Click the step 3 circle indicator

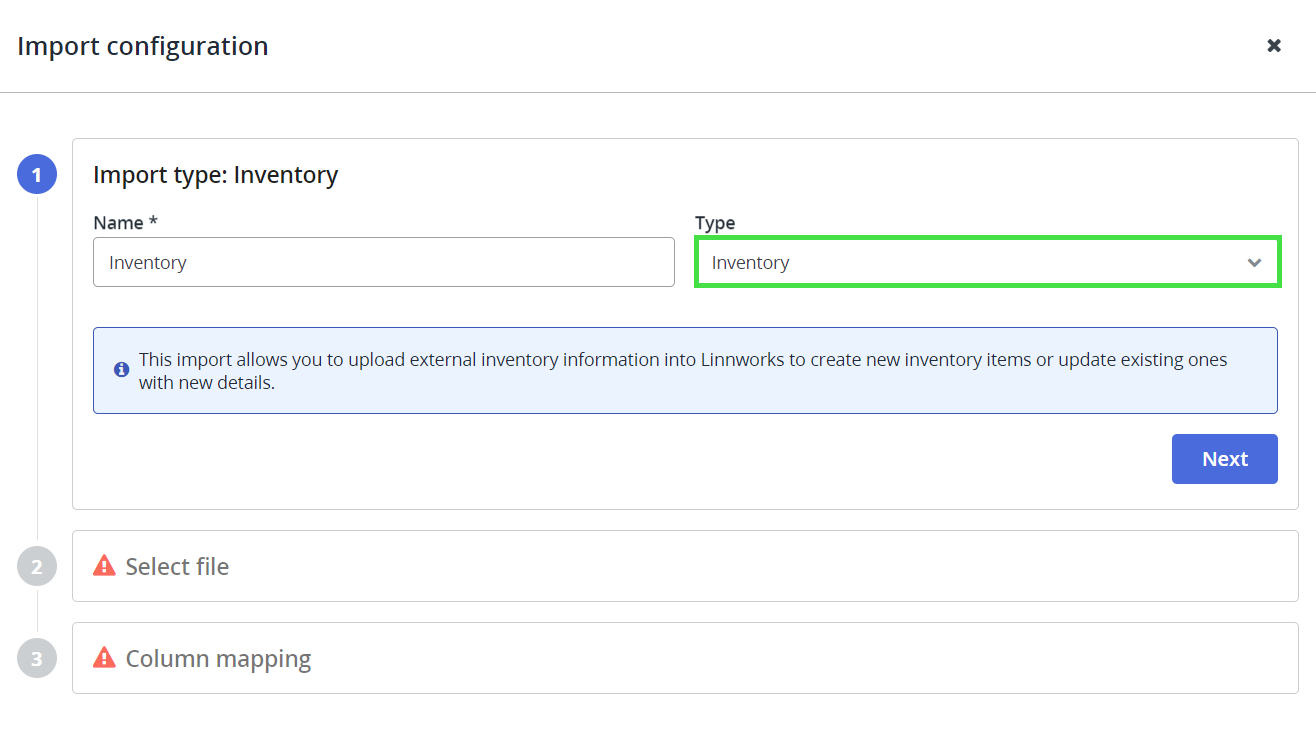coord(37,659)
